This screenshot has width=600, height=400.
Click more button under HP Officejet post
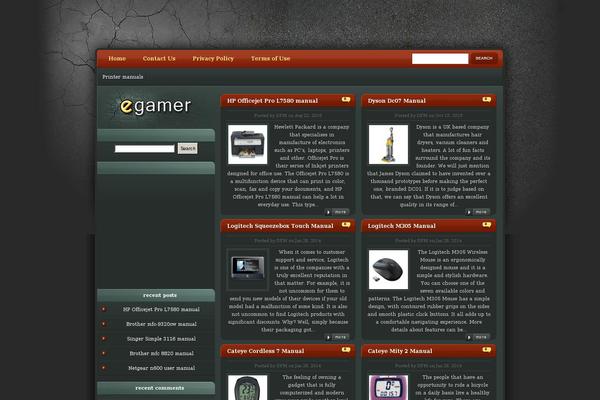point(338,212)
